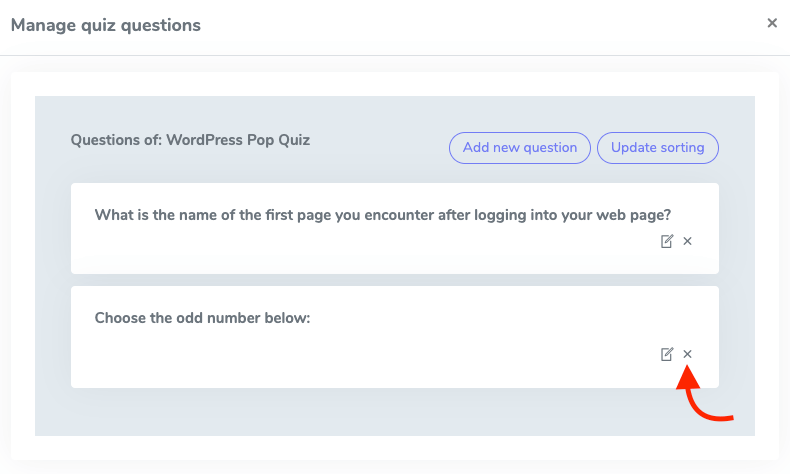Click the Manage quiz questions title
The height and width of the screenshot is (474, 790).
pos(105,25)
